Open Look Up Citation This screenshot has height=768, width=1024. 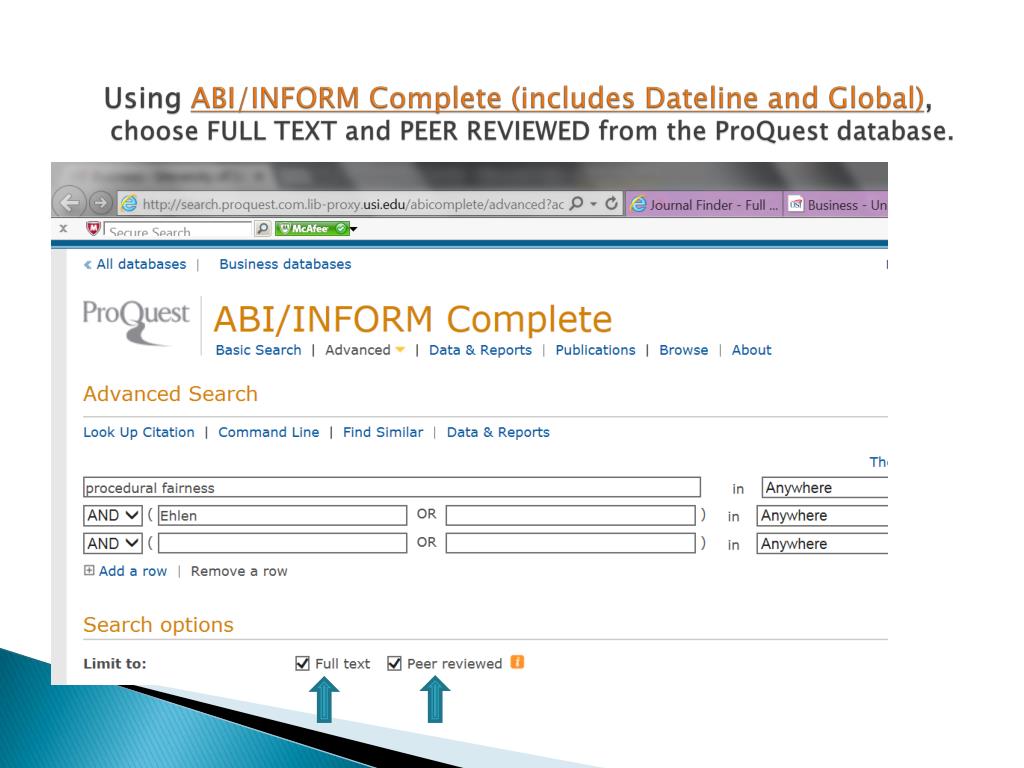[138, 432]
